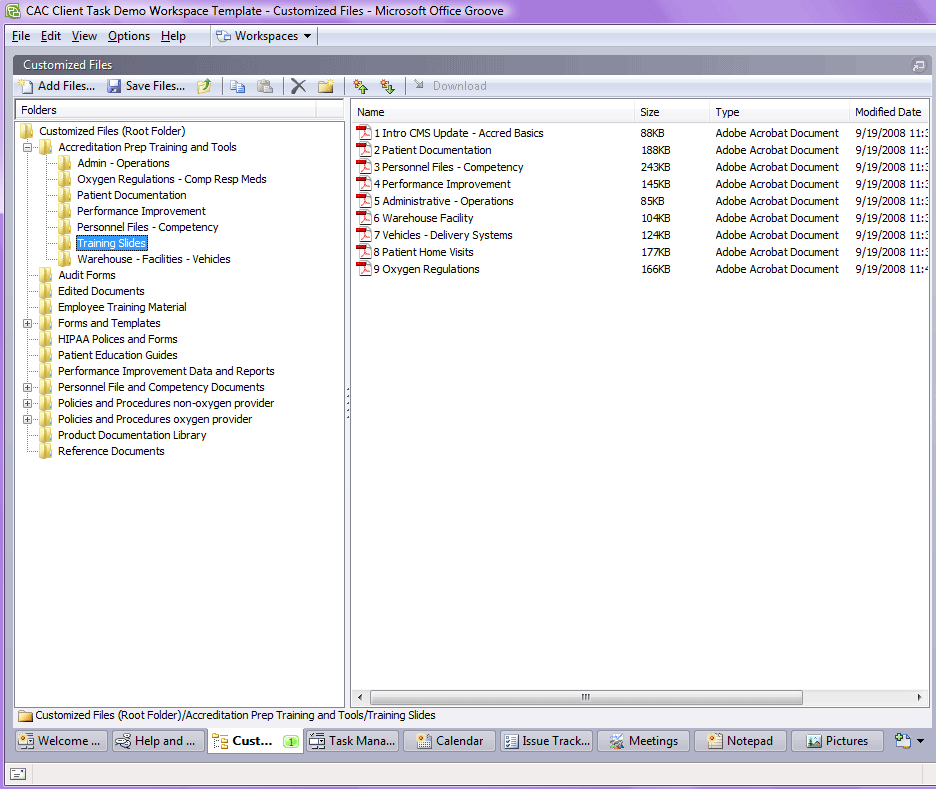
Task: Expand Policies and Procedures oxygen provider
Action: 27,420
